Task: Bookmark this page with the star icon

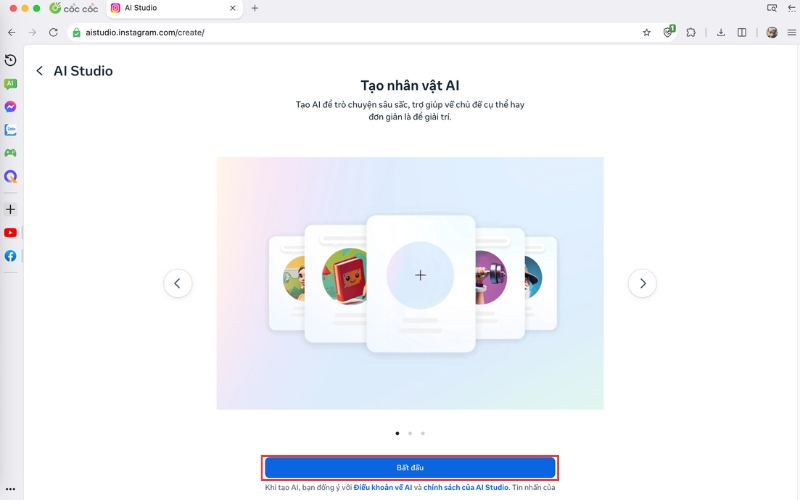Action: coord(646,33)
